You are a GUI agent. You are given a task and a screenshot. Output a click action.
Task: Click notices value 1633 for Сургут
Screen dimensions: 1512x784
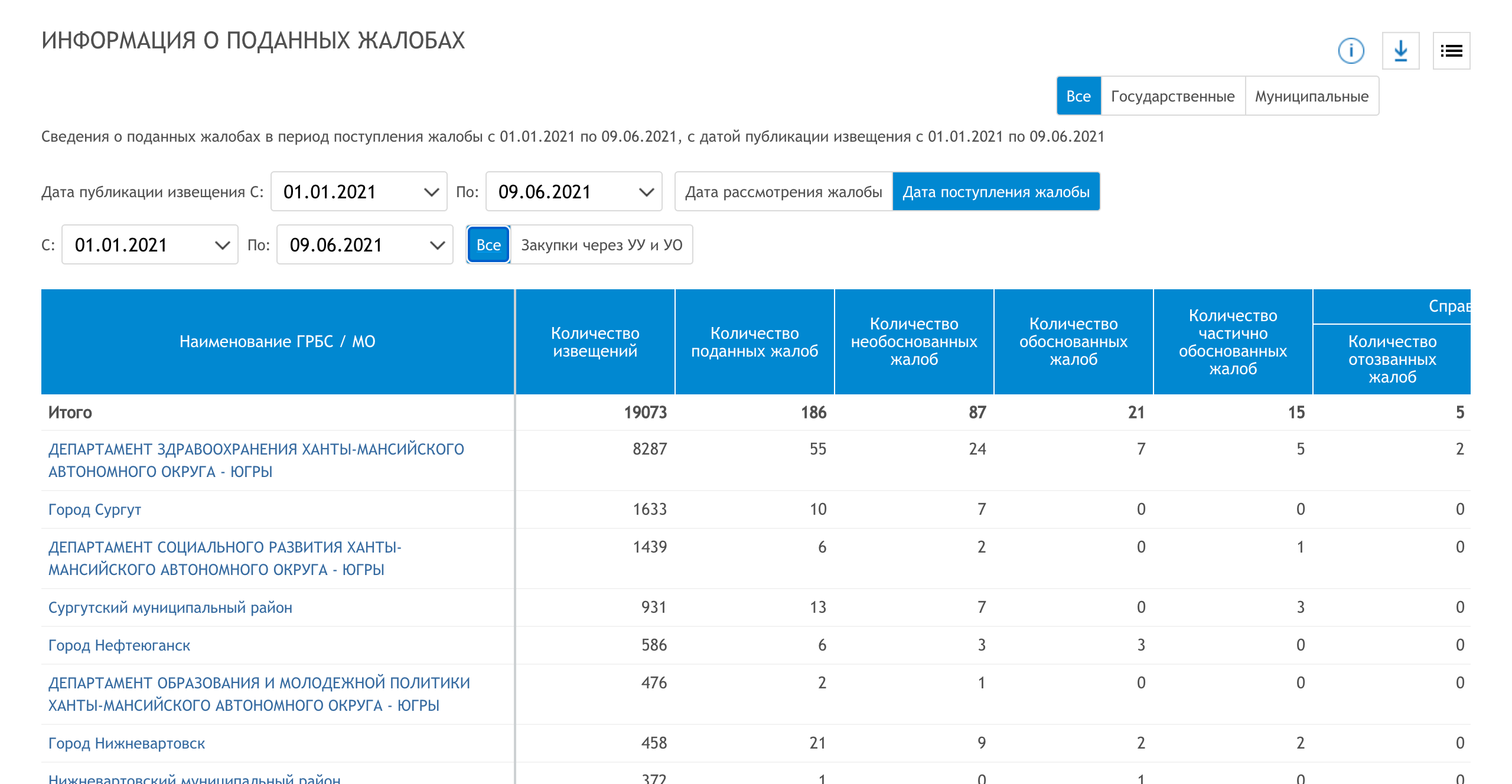[x=650, y=509]
